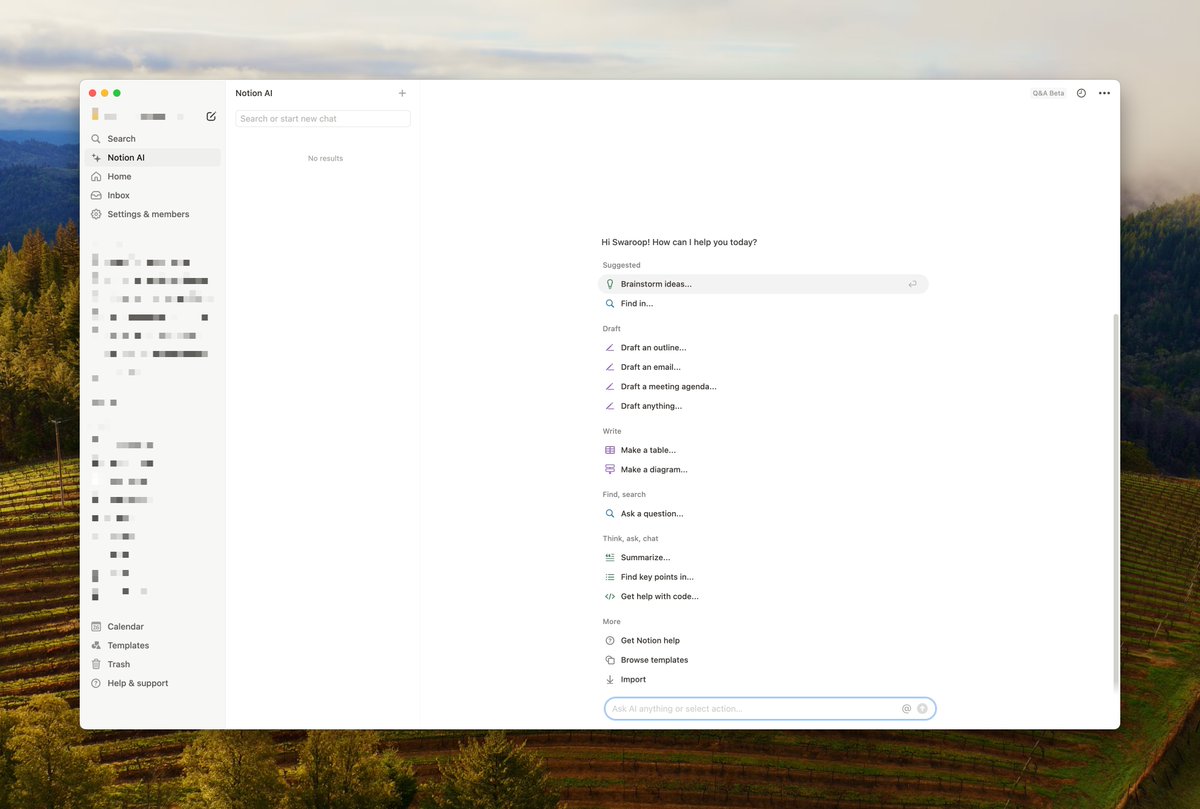Select Brainstorm ideas suggestion
This screenshot has height=809, width=1200.
pos(764,284)
